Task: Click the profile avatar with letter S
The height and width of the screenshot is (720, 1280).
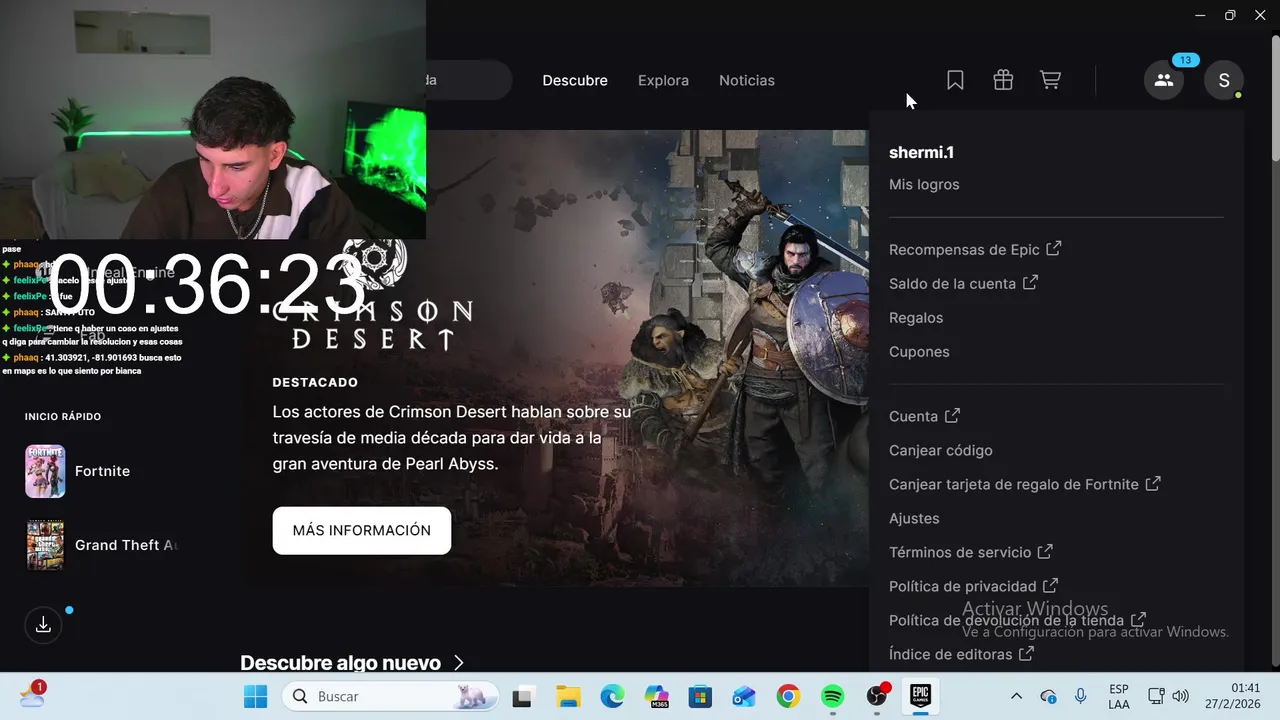Action: [x=1224, y=80]
